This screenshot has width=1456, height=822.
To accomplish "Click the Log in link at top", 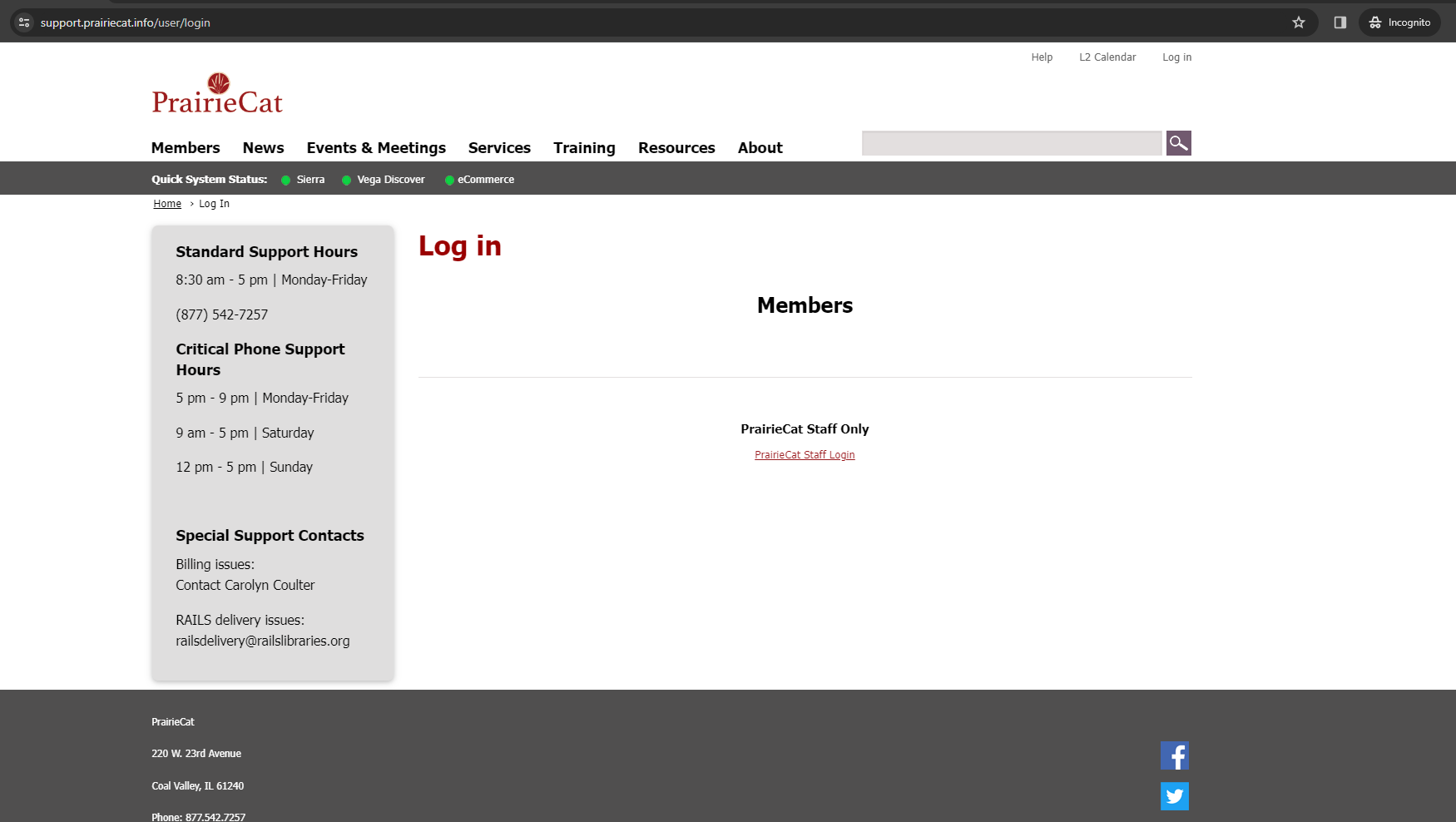I will (x=1176, y=57).
